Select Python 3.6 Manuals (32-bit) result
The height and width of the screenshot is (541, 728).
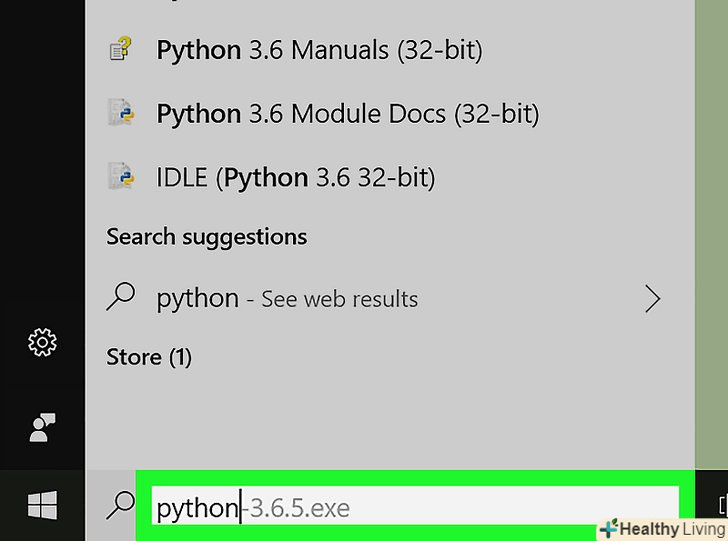[x=319, y=51]
